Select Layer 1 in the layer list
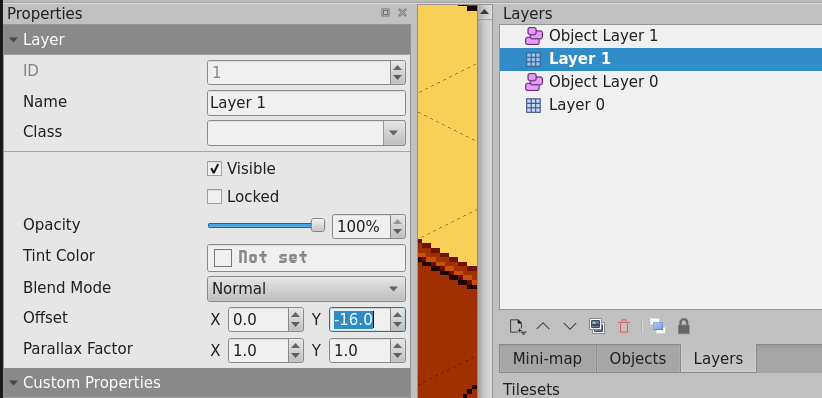Viewport: 822px width, 398px height. click(x=661, y=59)
